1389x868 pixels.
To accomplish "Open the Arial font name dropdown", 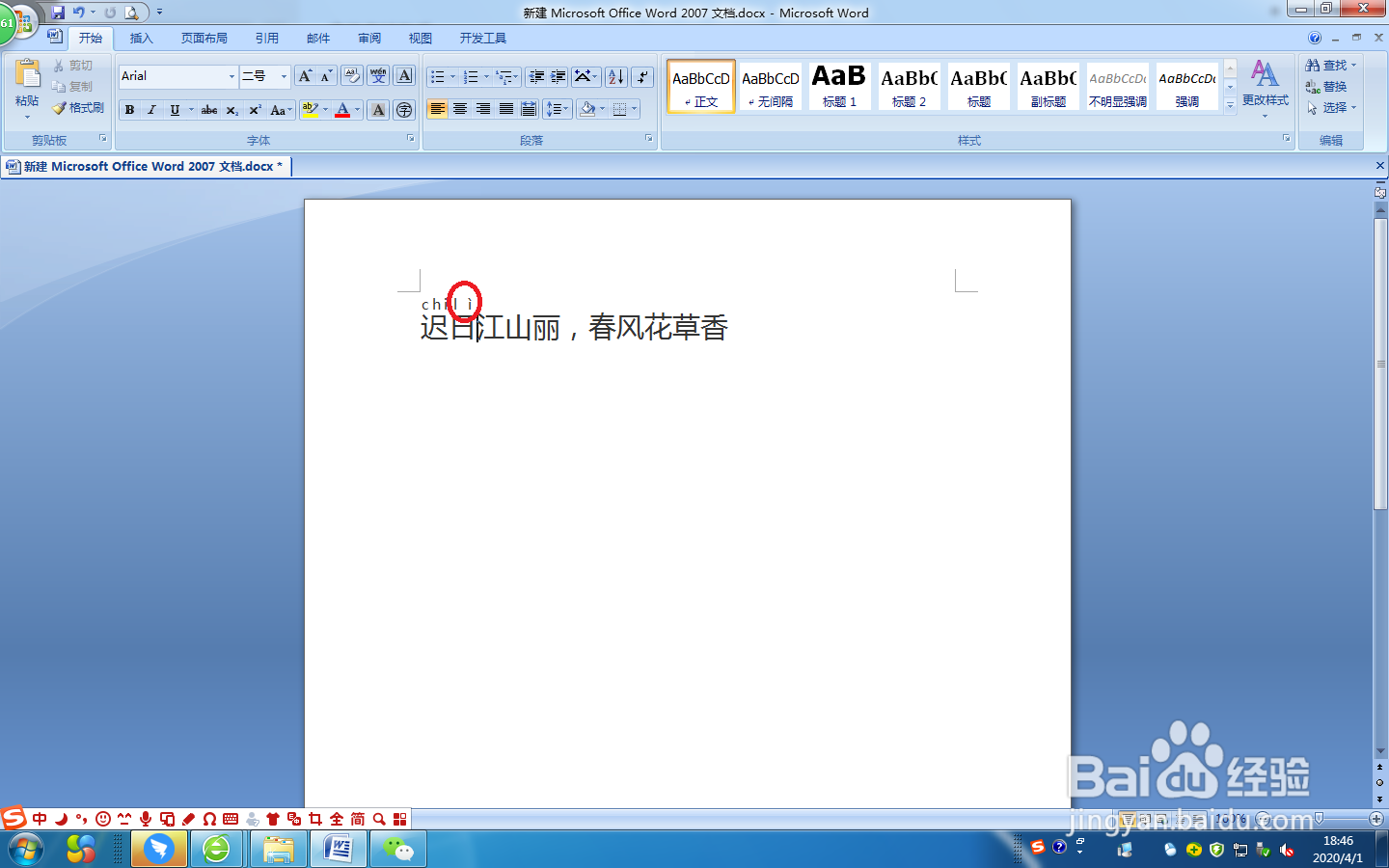I will point(232,75).
